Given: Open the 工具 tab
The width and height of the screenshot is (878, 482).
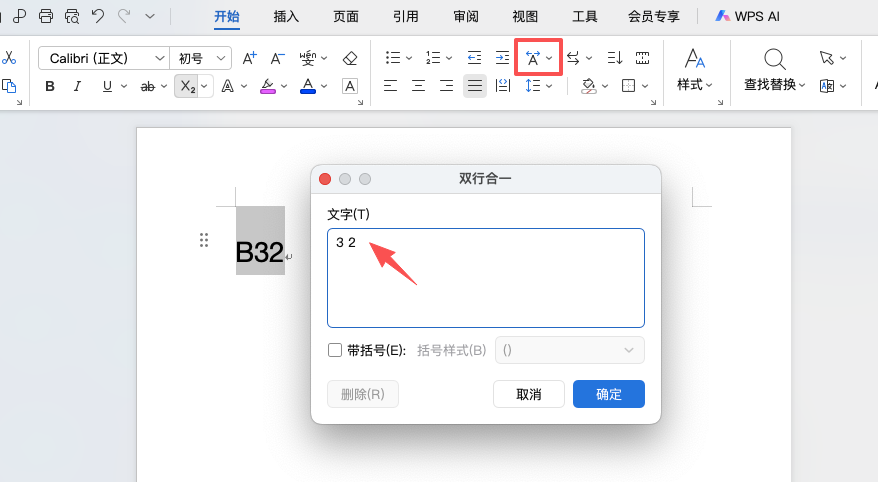Looking at the screenshot, I should click(x=585, y=17).
